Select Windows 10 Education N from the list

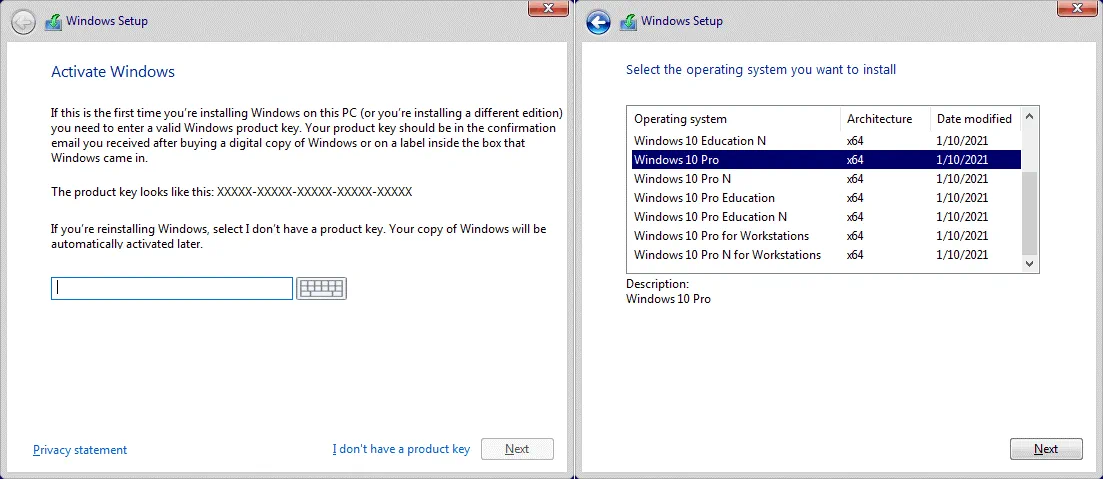point(700,141)
